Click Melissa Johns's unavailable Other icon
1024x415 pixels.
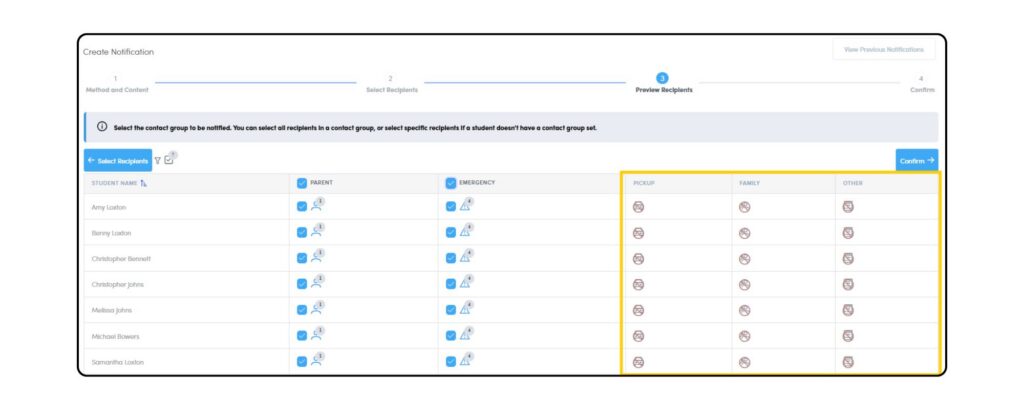848,310
